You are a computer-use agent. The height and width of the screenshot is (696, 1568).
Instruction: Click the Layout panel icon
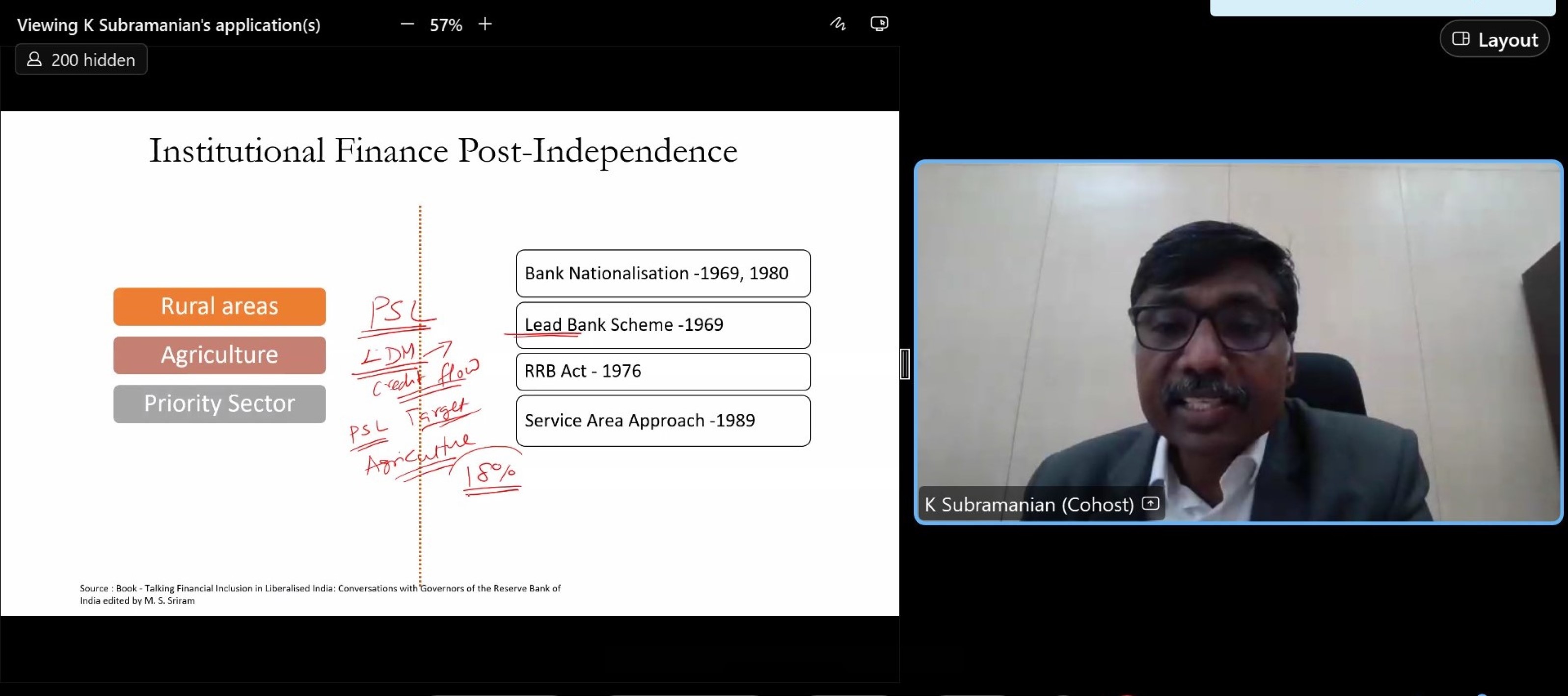pyautogui.click(x=1461, y=39)
